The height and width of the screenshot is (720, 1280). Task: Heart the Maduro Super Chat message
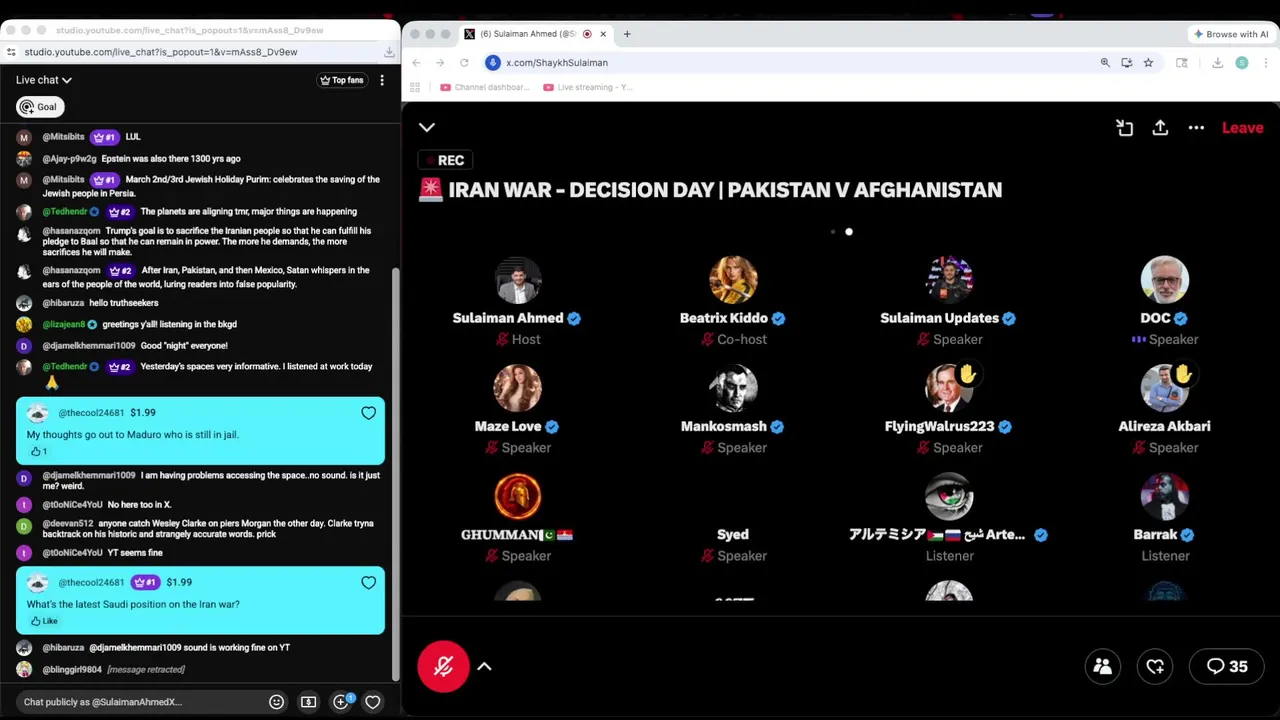pyautogui.click(x=369, y=413)
